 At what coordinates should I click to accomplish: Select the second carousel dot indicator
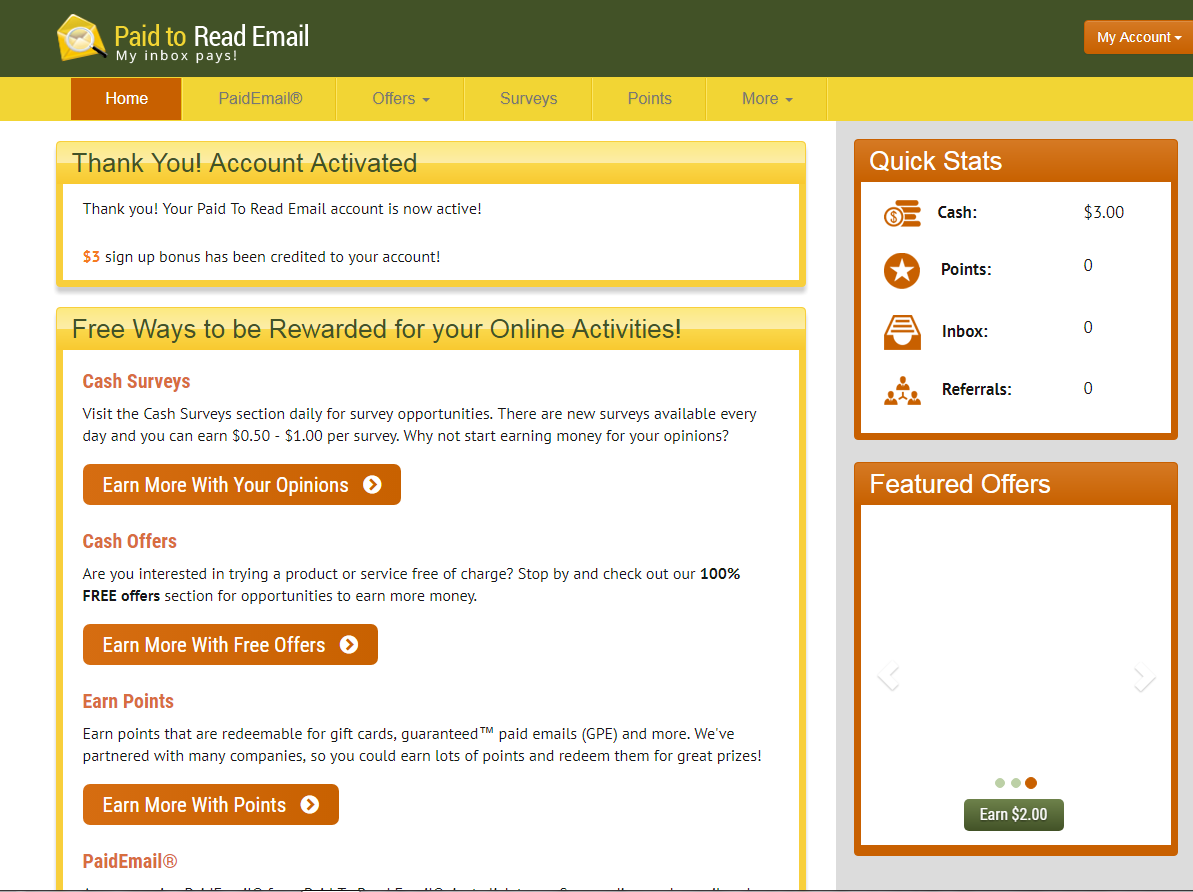[x=1016, y=782]
